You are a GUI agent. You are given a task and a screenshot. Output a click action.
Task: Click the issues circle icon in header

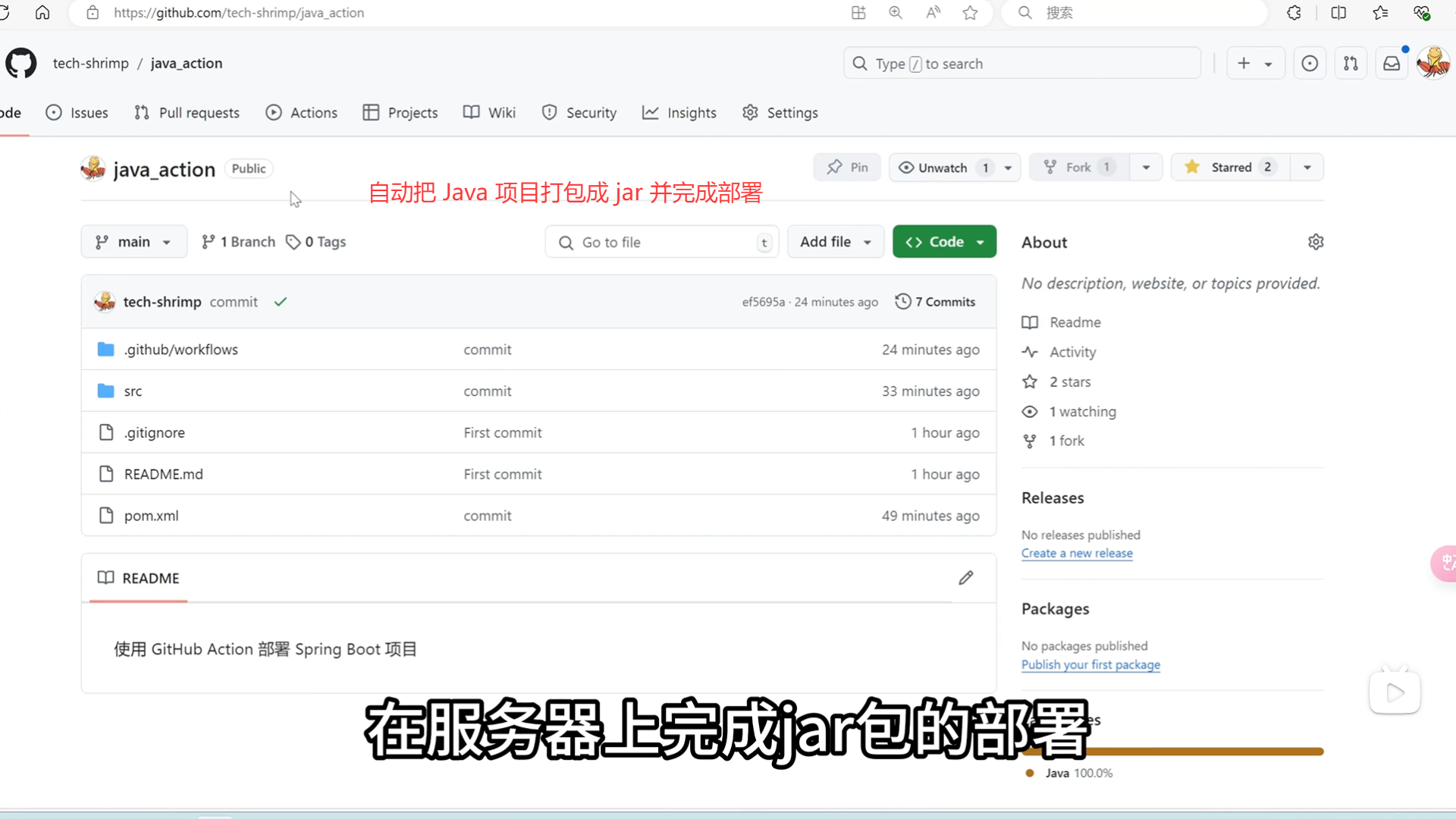1310,64
